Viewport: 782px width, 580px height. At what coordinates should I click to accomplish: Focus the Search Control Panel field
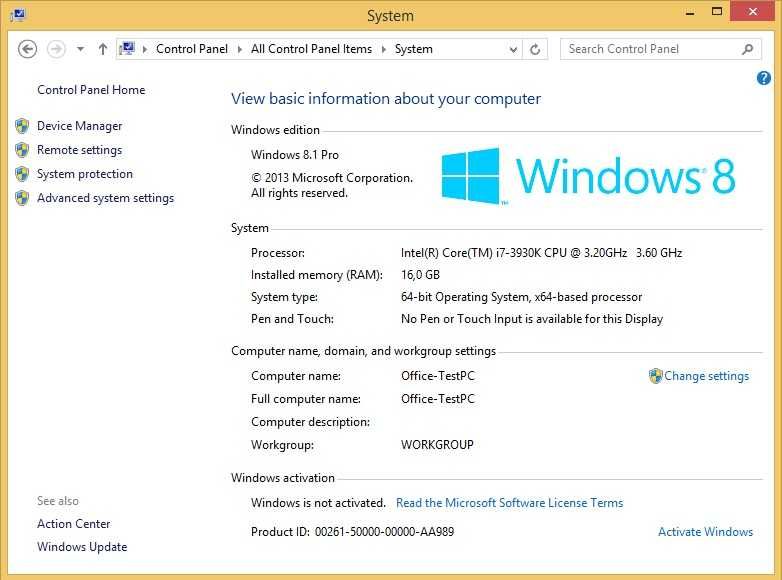pos(661,49)
